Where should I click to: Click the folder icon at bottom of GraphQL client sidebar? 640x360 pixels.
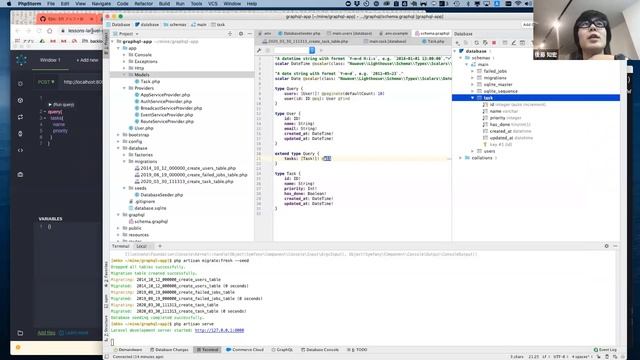tap(20, 333)
